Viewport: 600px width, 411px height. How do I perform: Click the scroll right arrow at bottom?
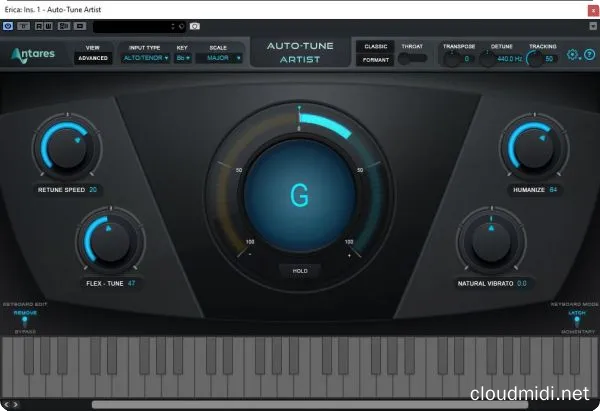[x=15, y=404]
